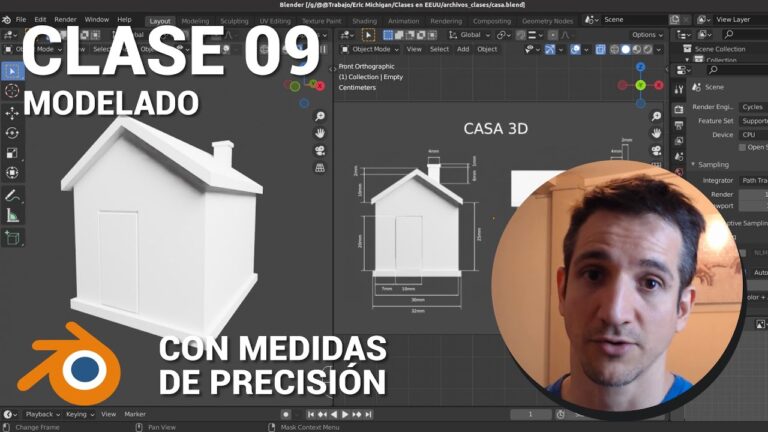Open the Add menu in viewport header
Image resolution: width=768 pixels, height=432 pixels.
[x=463, y=49]
